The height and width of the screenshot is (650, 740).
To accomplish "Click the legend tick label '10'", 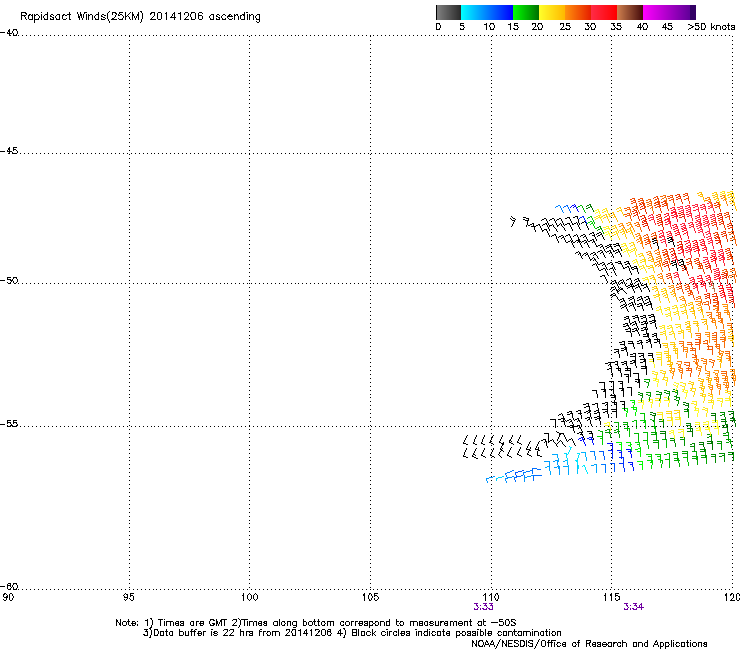I will pyautogui.click(x=489, y=27).
